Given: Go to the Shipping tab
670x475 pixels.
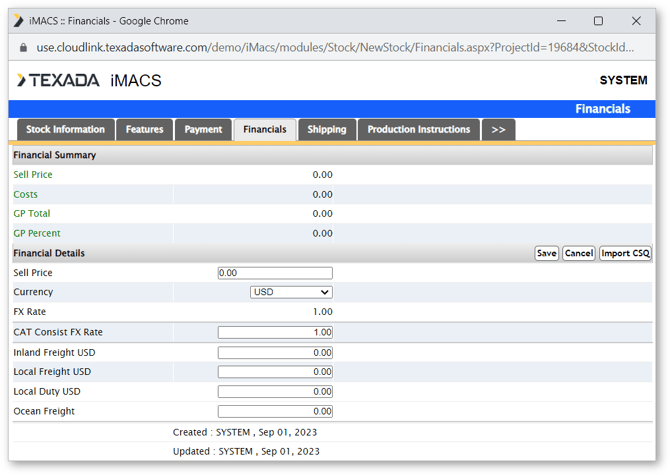Looking at the screenshot, I should 326,130.
